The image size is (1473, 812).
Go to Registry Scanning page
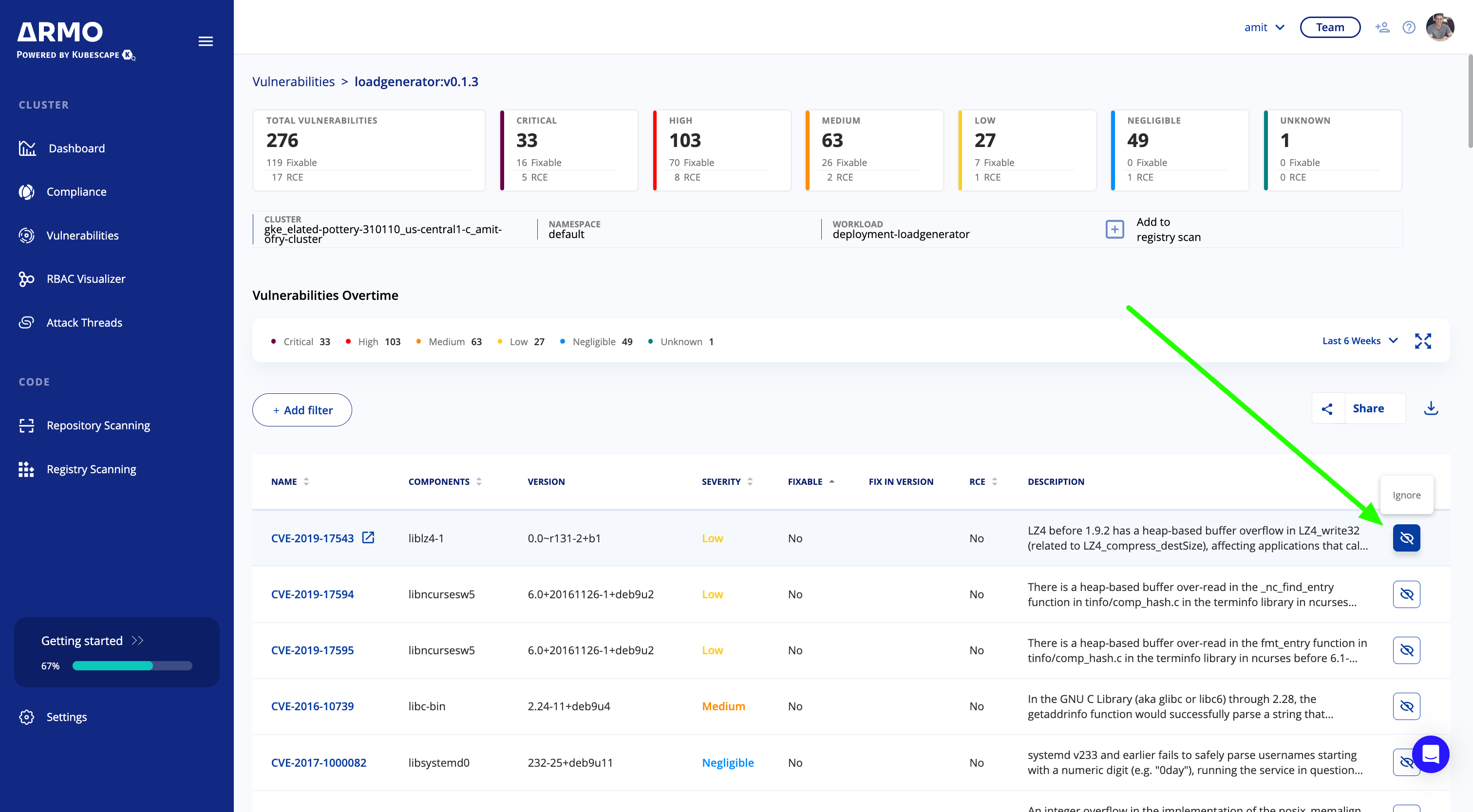click(91, 469)
